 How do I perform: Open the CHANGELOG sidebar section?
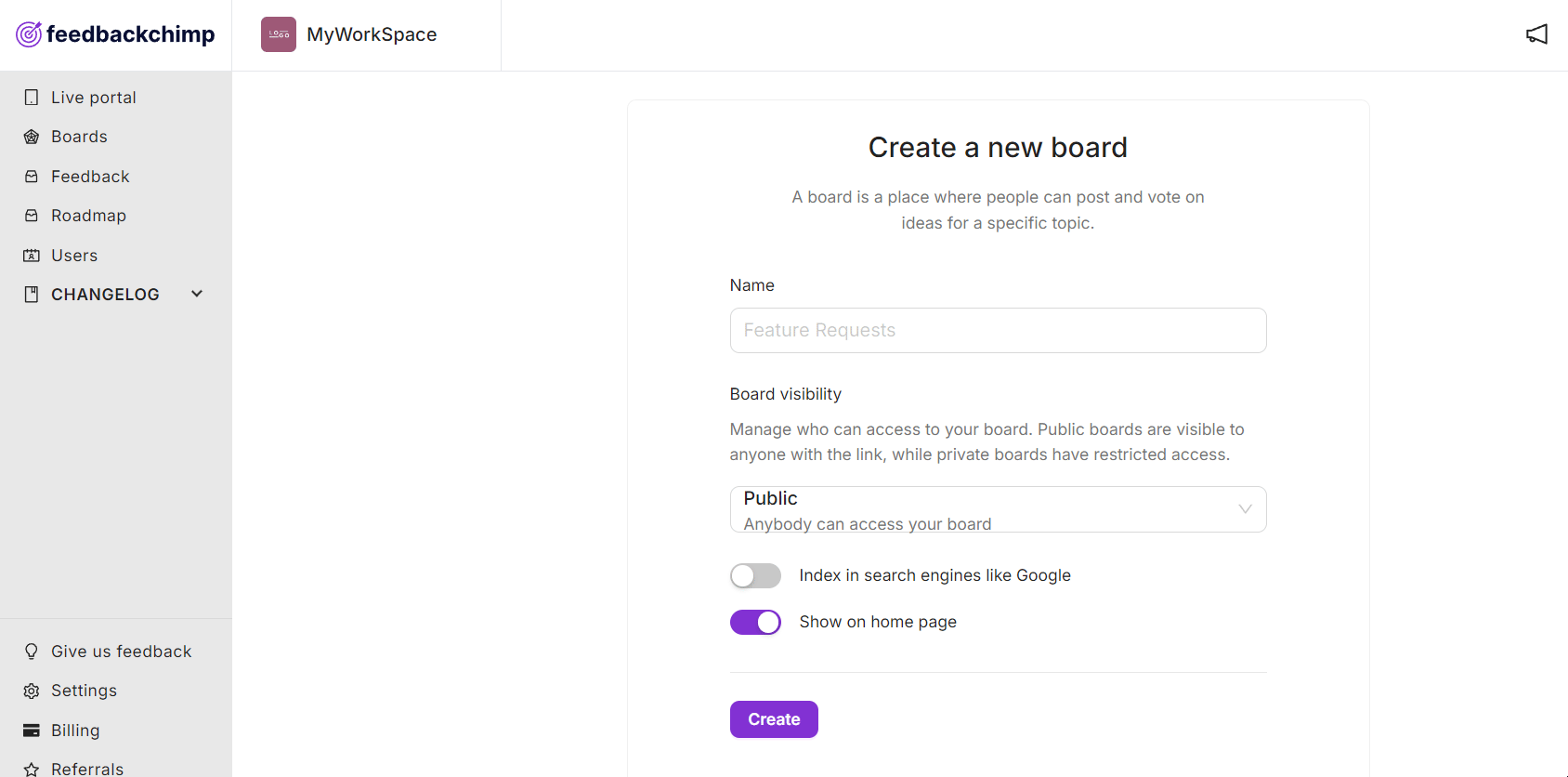pyautogui.click(x=105, y=295)
